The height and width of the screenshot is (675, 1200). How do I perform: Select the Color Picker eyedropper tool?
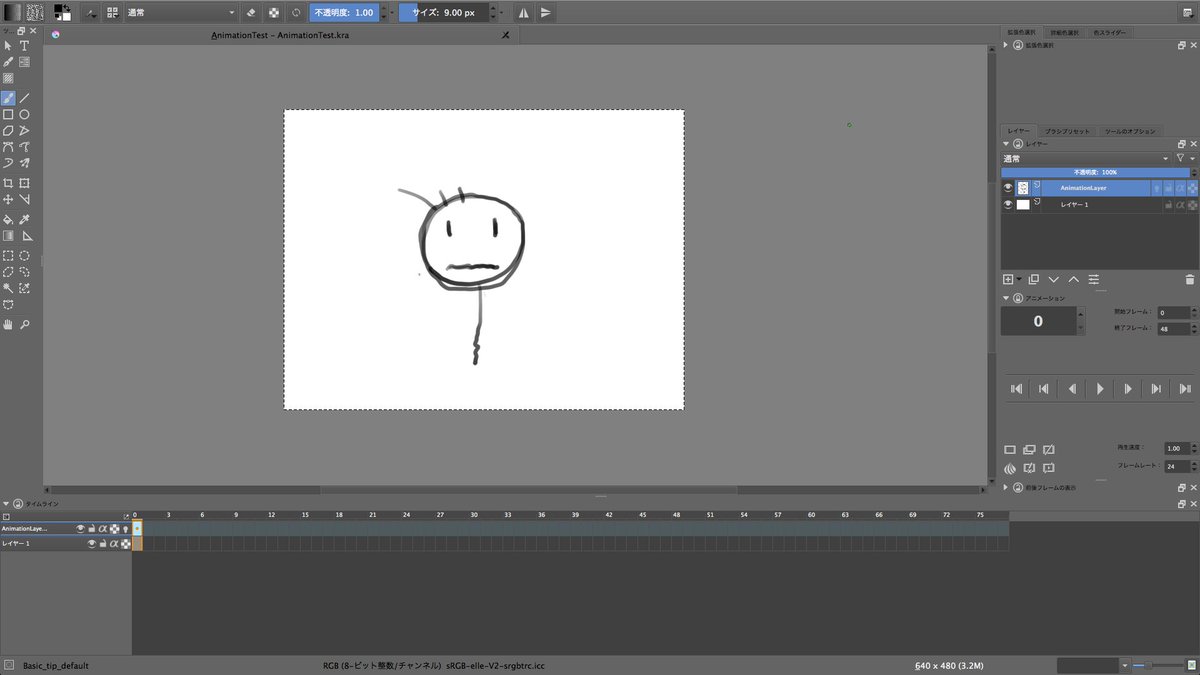(24, 219)
